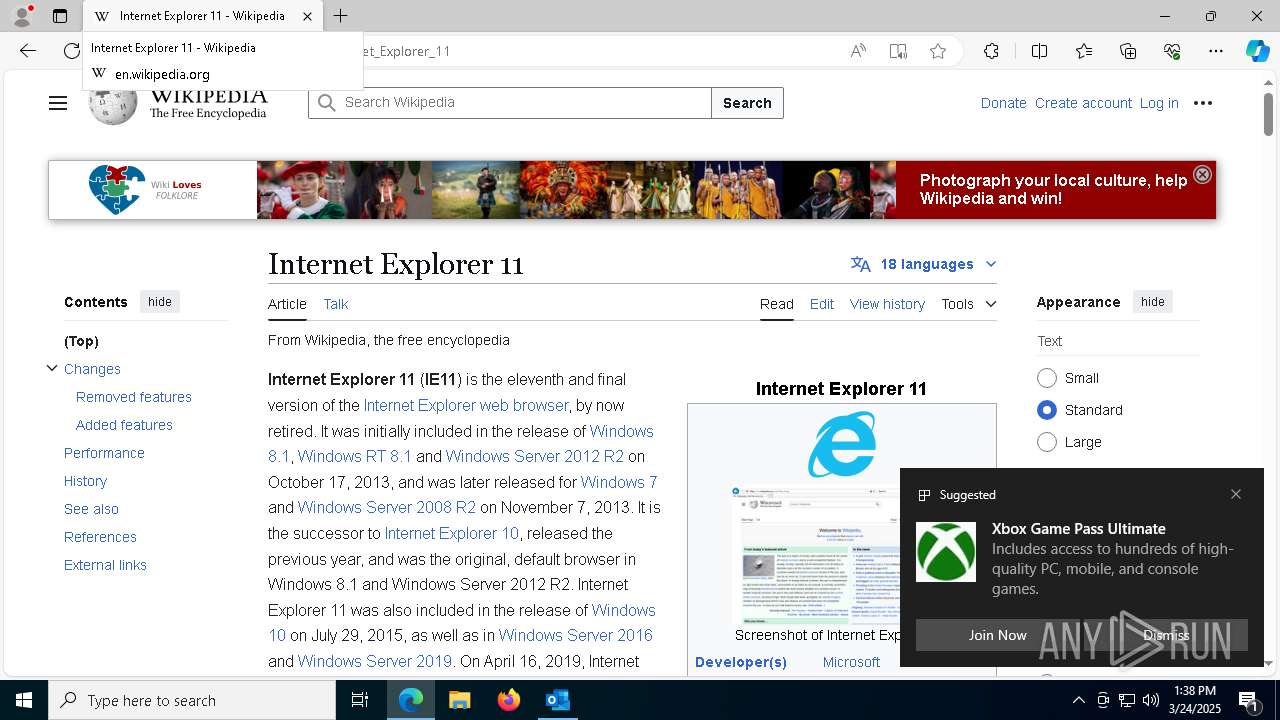The image size is (1280, 720).
Task: Open Immersive Reader icon
Action: 898,51
